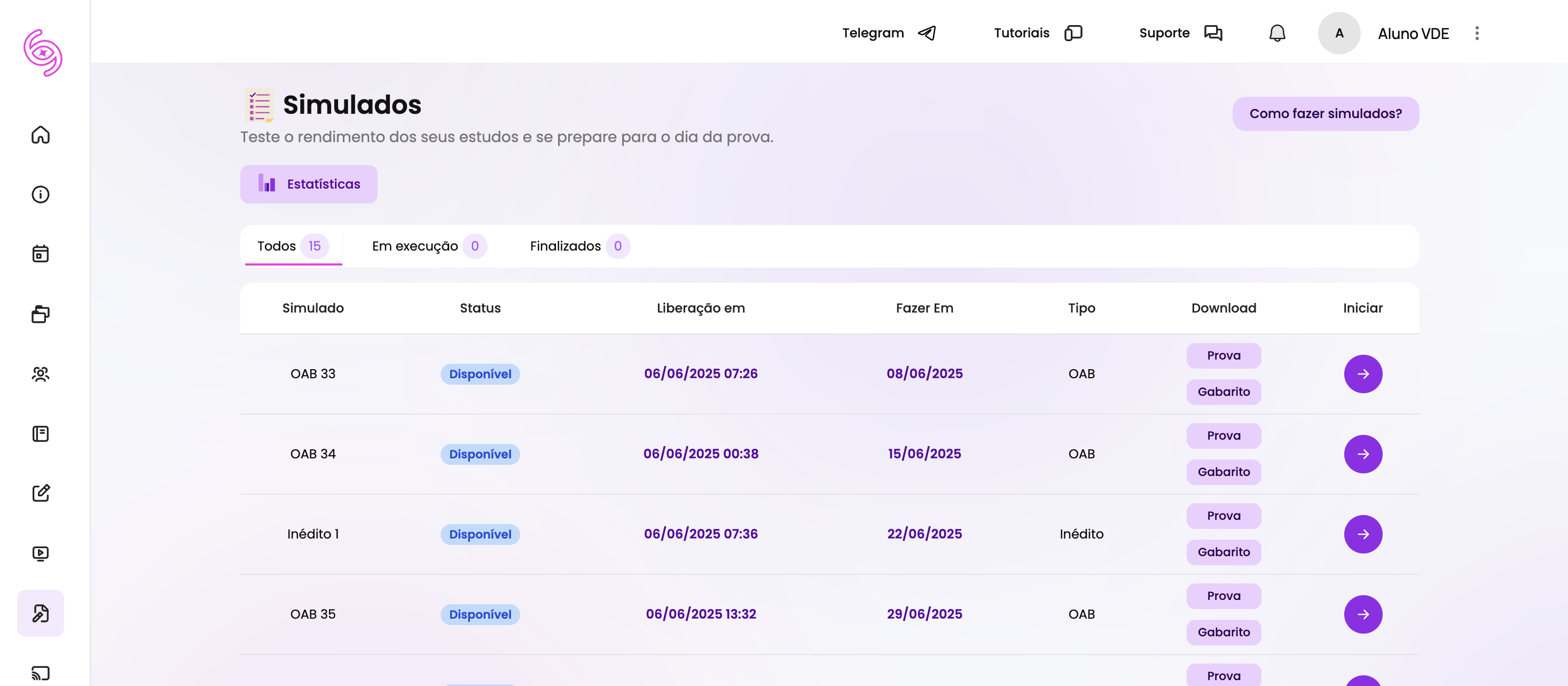This screenshot has width=1568, height=686.
Task: Click the community users sidebar icon
Action: [x=40, y=374]
